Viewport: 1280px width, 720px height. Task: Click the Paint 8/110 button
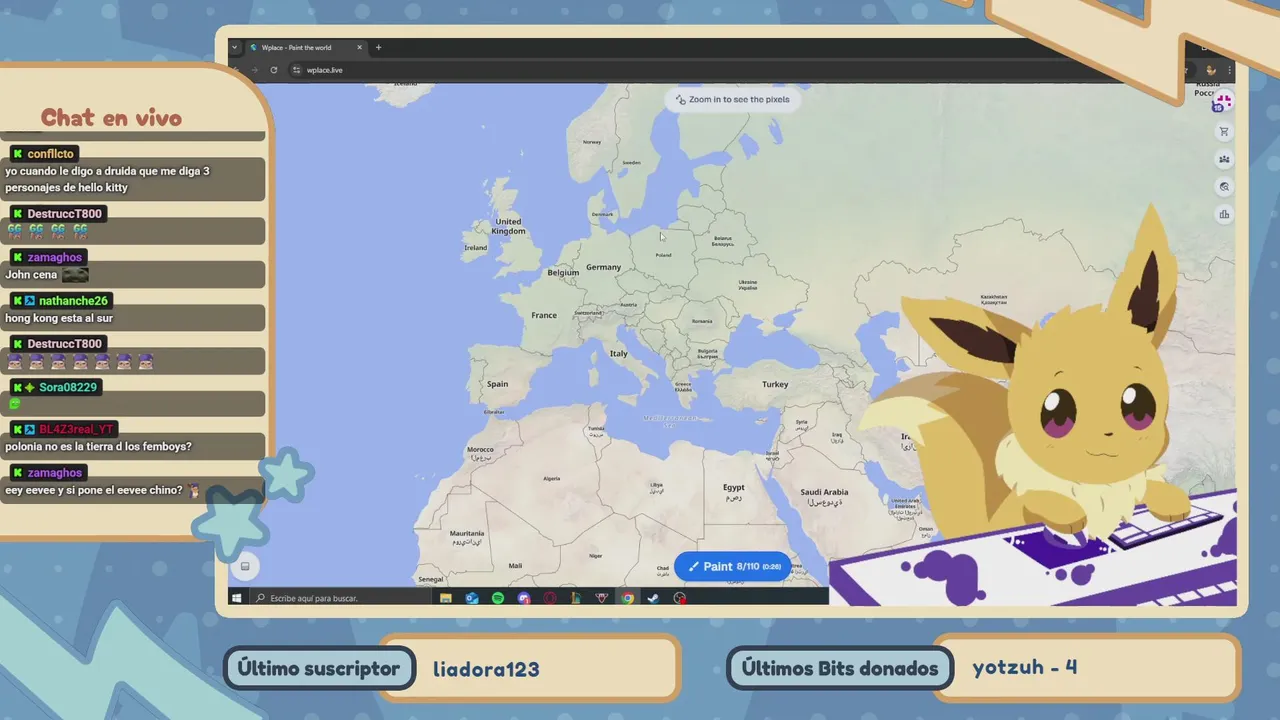733,566
